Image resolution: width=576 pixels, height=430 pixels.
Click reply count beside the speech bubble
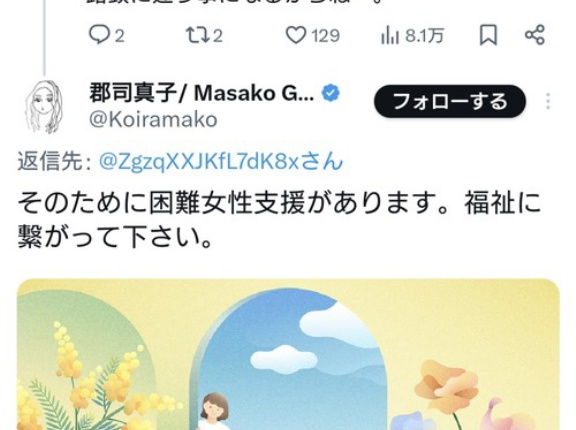point(119,36)
